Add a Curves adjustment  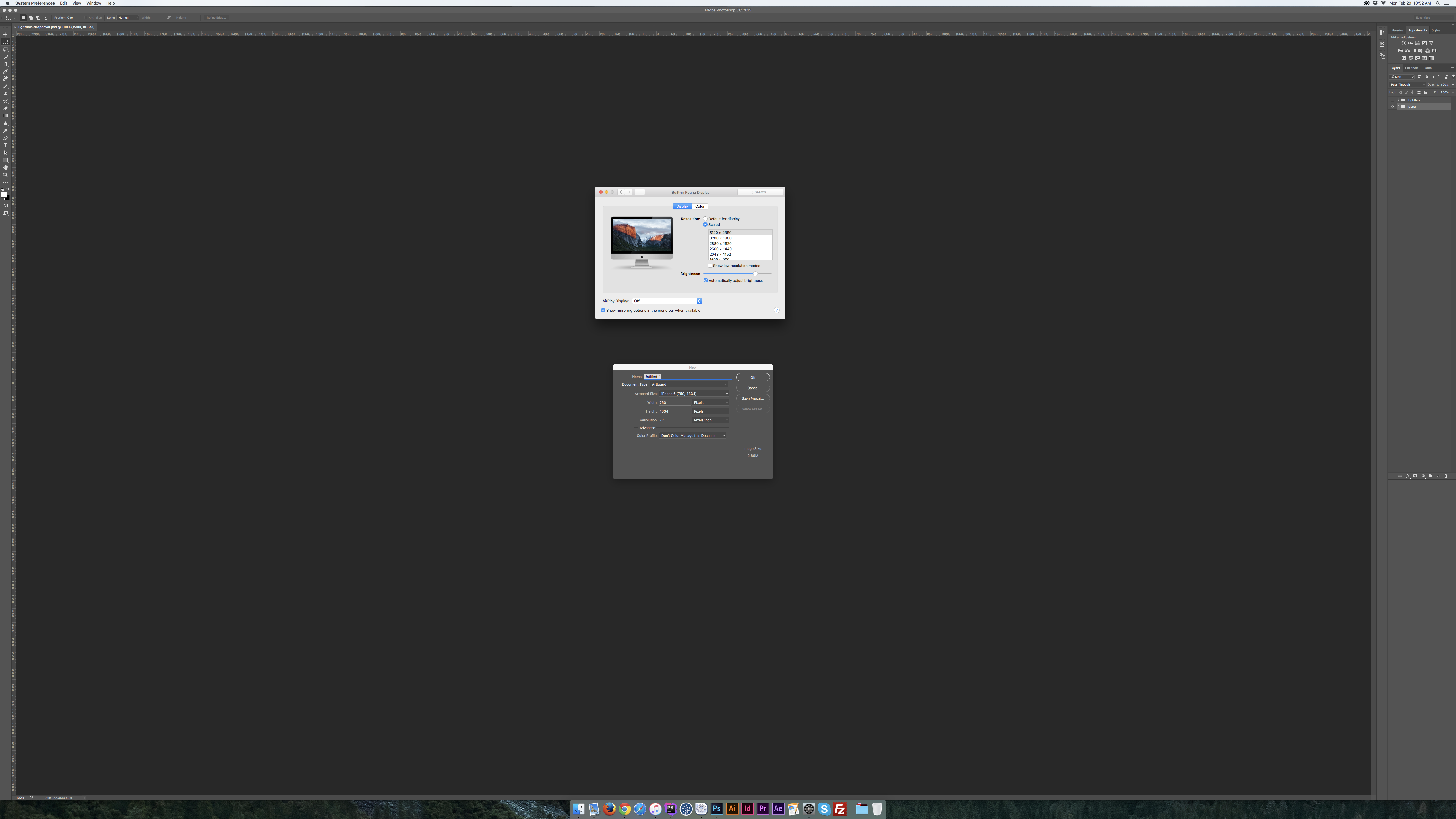click(1418, 43)
